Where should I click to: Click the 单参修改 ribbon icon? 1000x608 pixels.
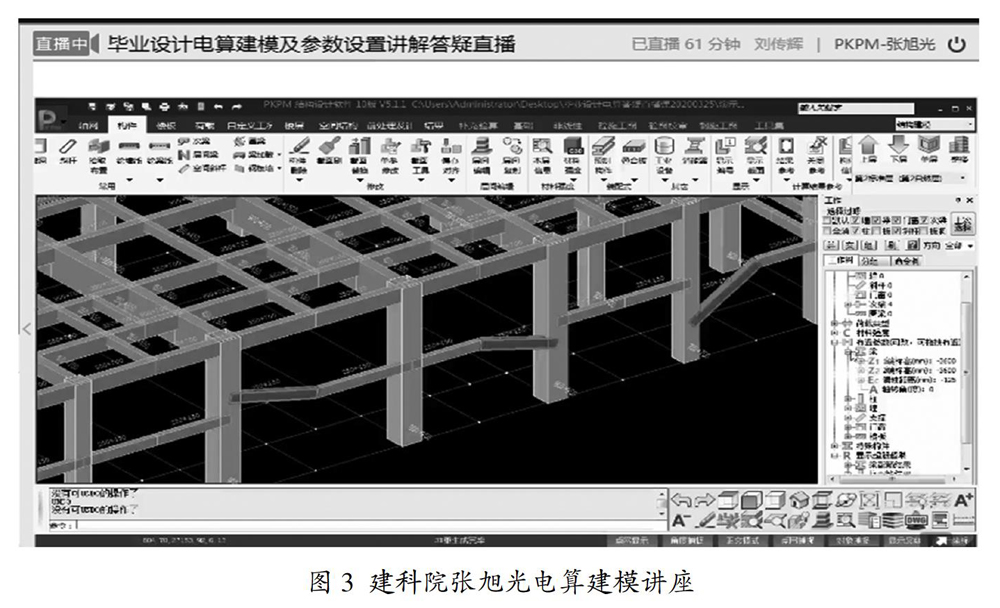coord(390,155)
